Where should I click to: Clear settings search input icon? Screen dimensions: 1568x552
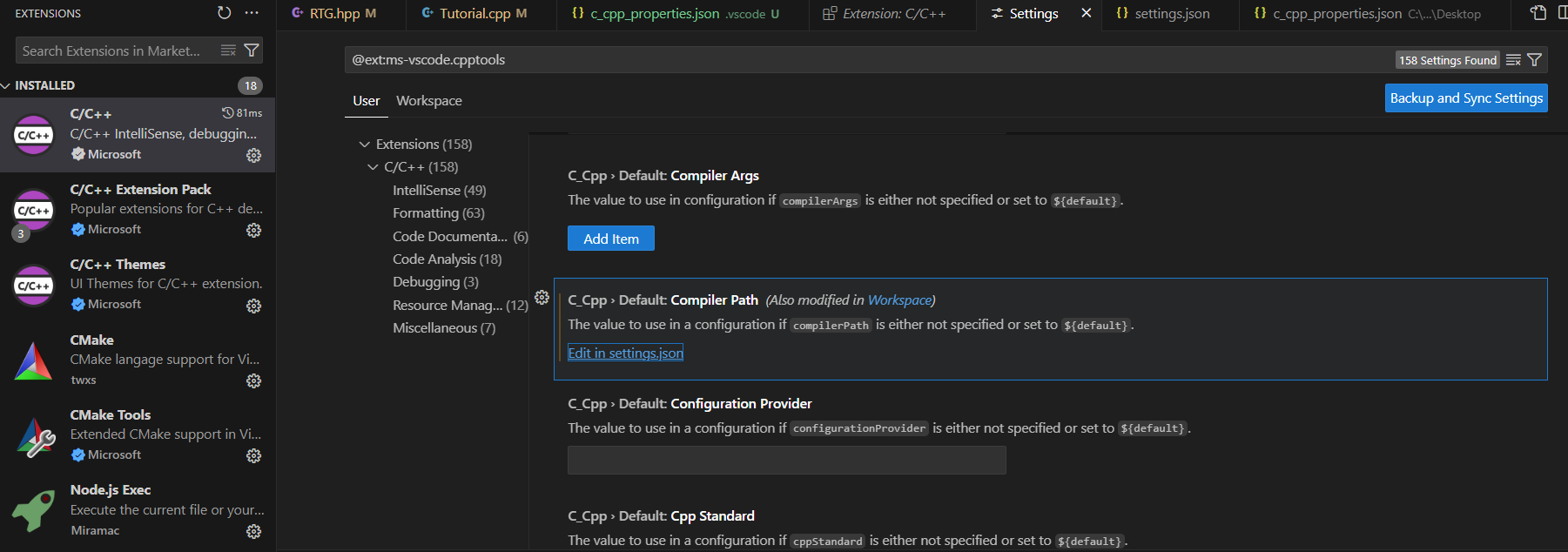pyautogui.click(x=1513, y=60)
